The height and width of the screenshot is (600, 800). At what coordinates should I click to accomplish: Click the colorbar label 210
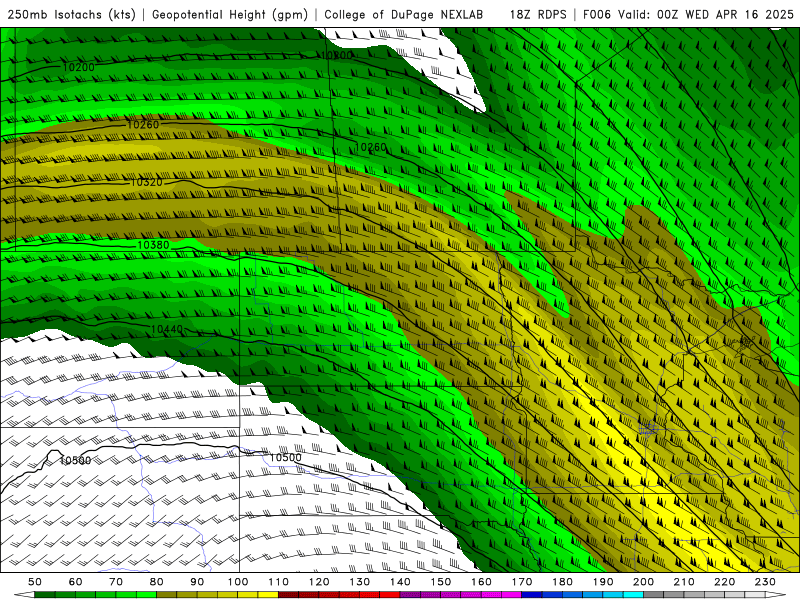(685, 582)
